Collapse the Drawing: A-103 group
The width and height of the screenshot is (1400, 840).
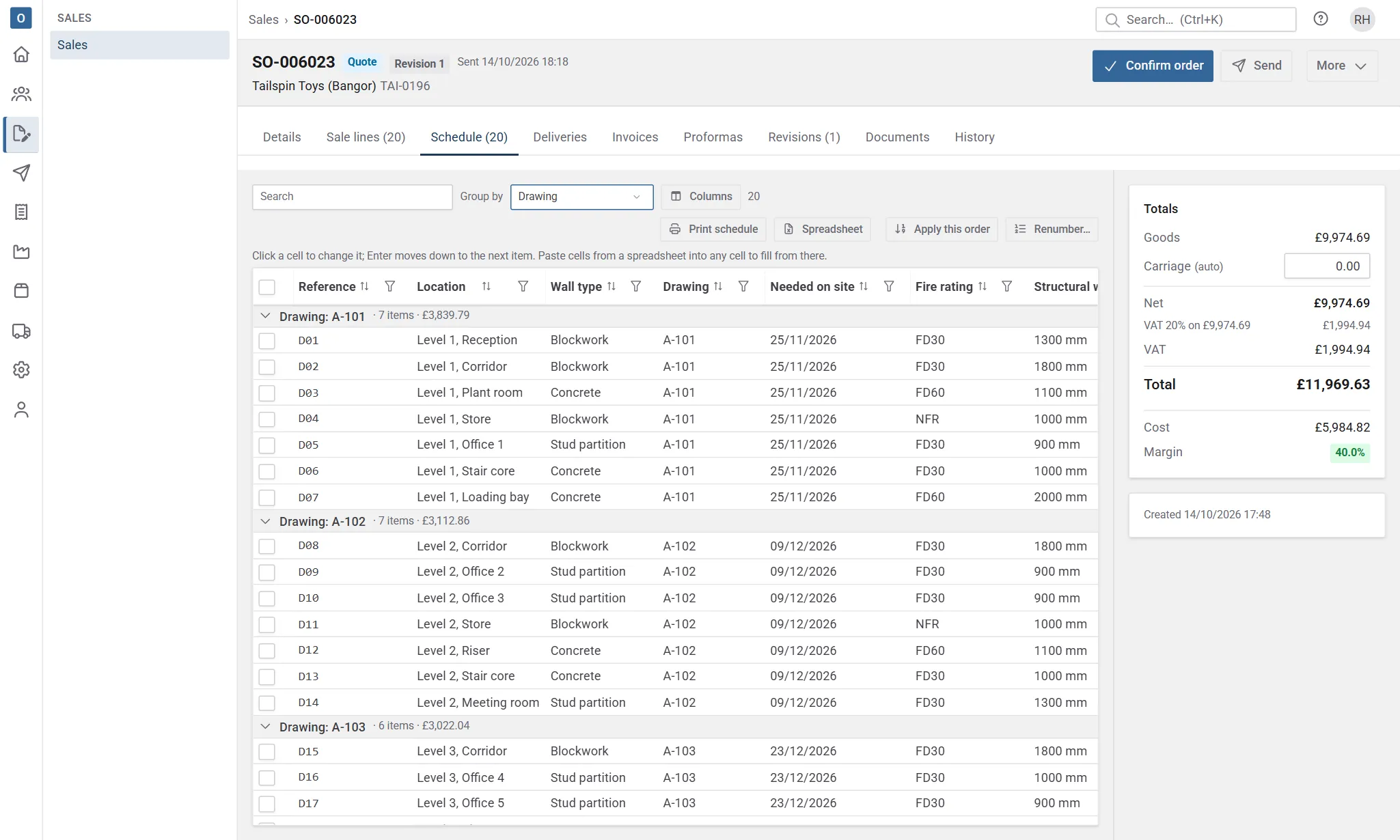[265, 727]
